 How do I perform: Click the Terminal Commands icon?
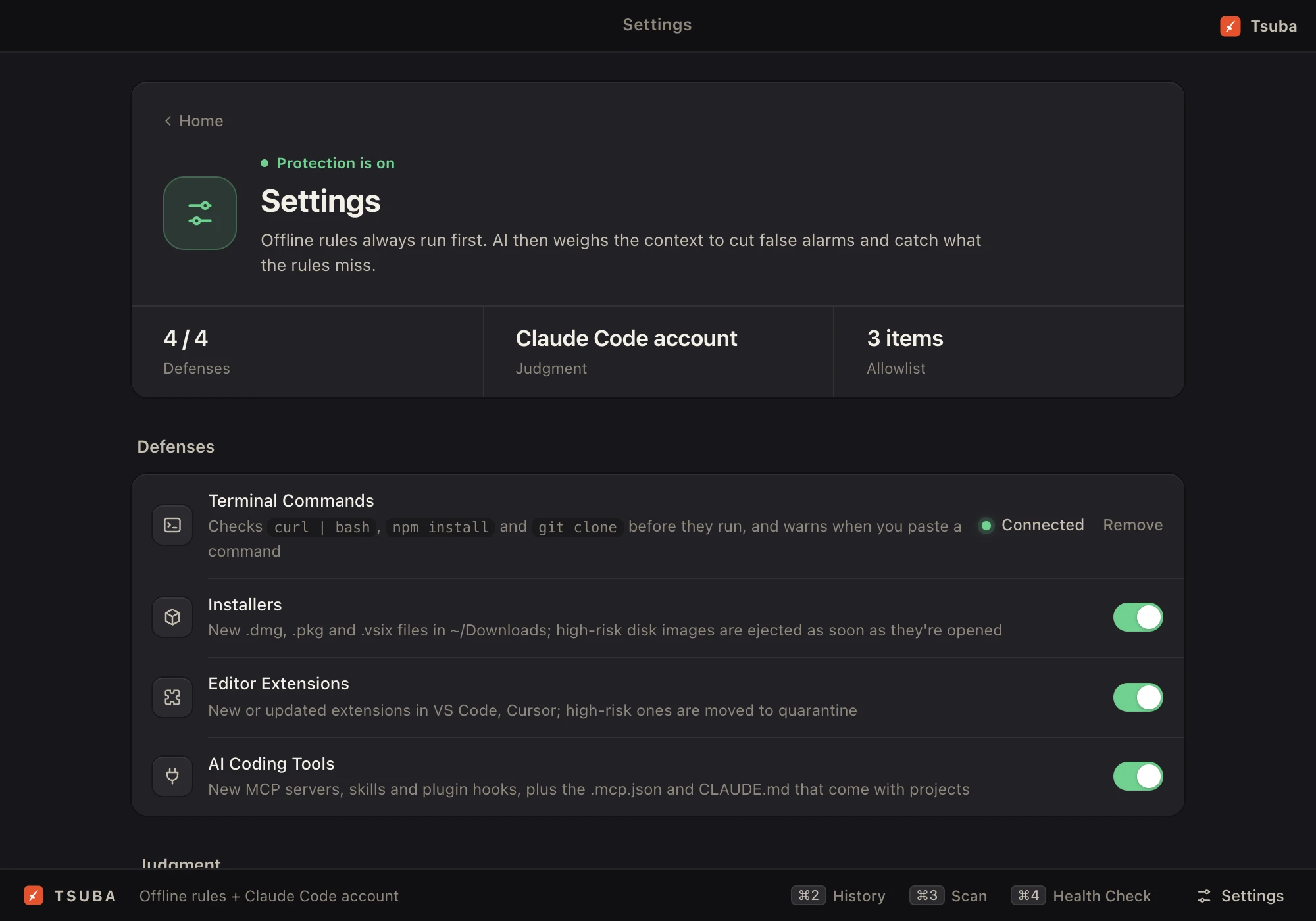coord(172,525)
